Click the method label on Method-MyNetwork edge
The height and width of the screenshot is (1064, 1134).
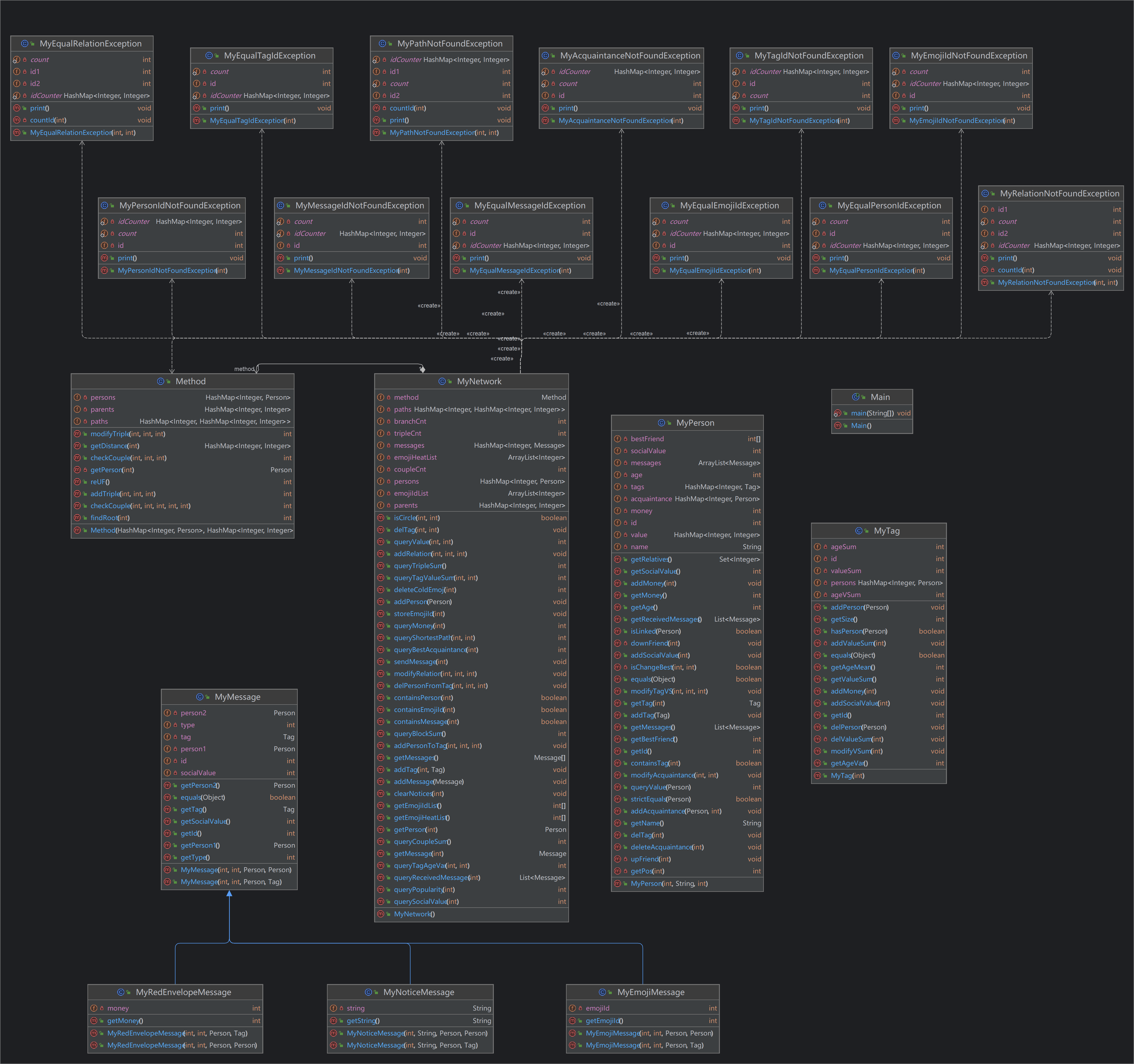coord(244,369)
